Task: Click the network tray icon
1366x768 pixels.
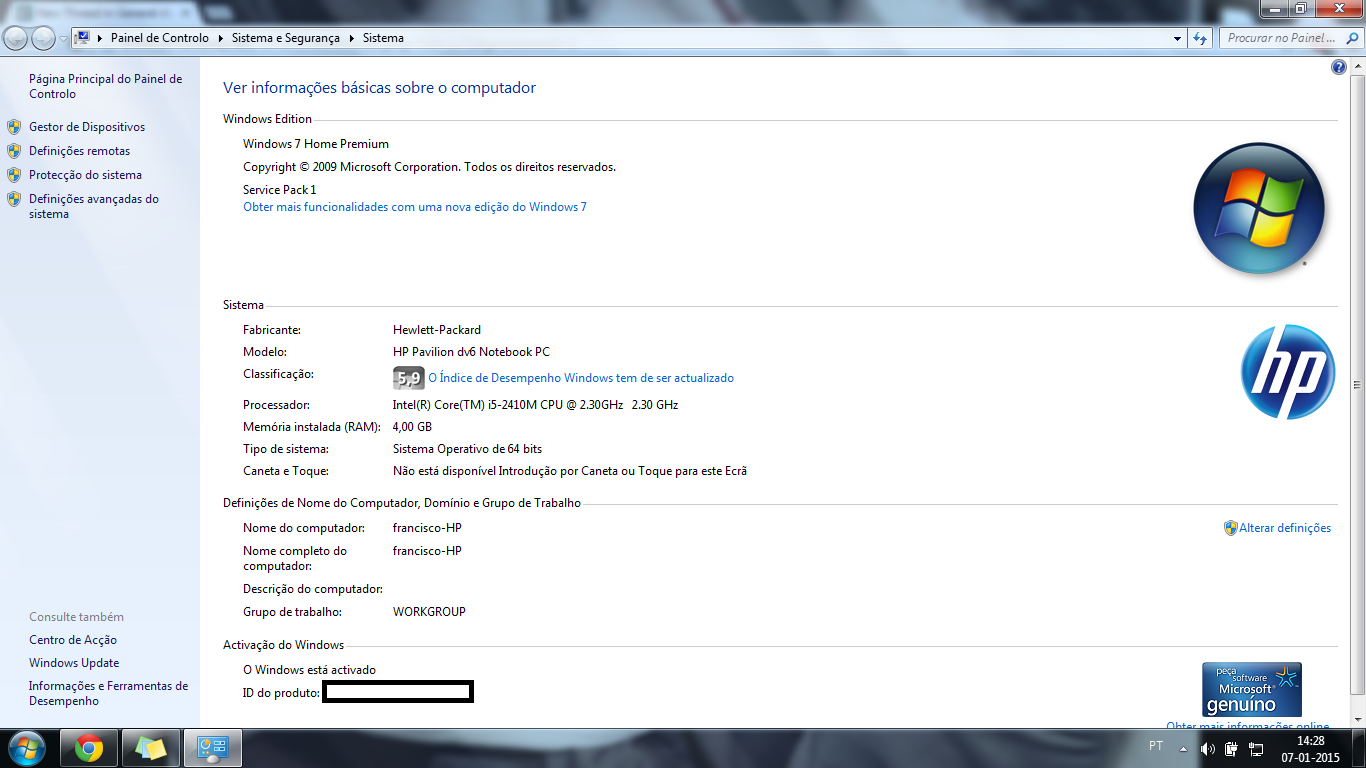Action: point(1256,748)
